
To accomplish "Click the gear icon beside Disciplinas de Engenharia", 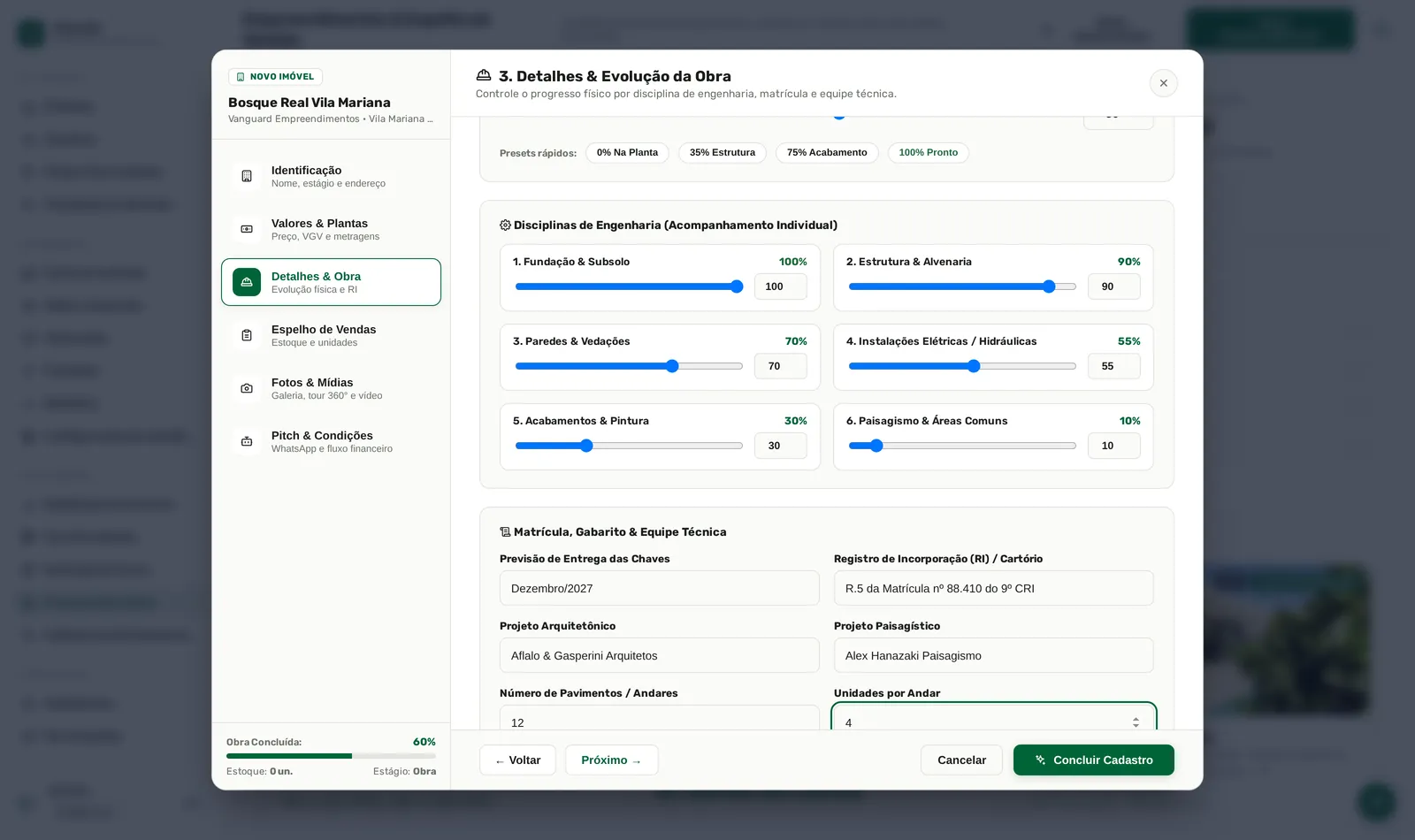I will click(x=505, y=225).
